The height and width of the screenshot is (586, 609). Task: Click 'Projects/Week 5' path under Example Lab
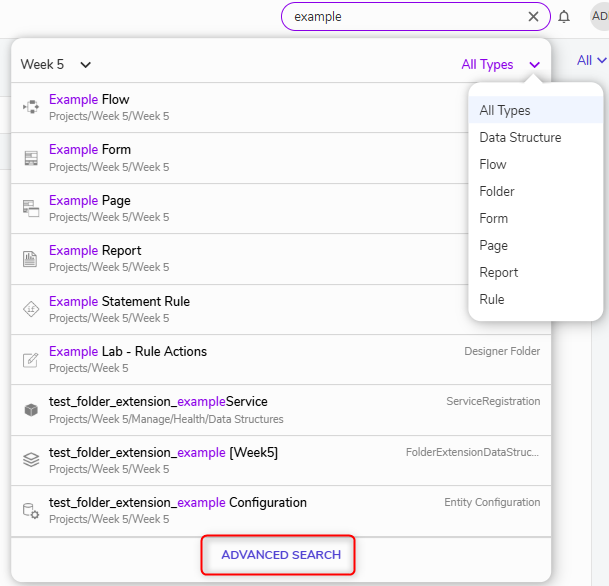(89, 368)
